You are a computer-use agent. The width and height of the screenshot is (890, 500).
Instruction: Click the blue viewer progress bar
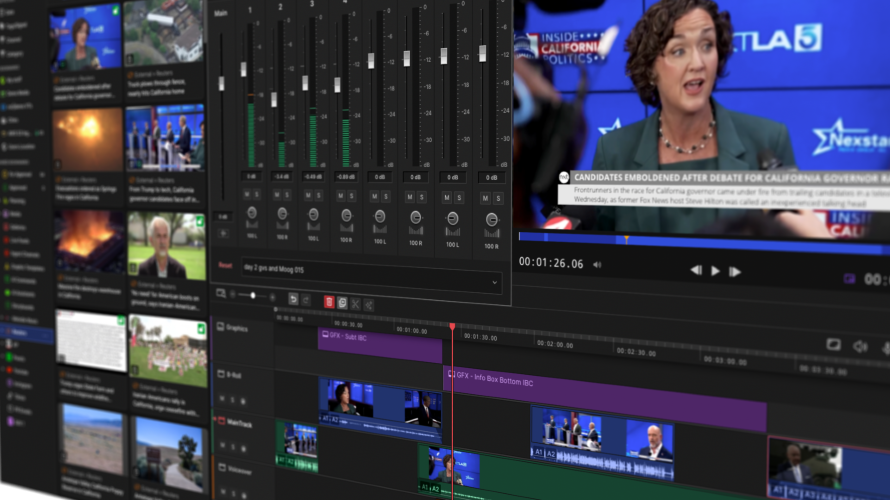[x=704, y=242]
